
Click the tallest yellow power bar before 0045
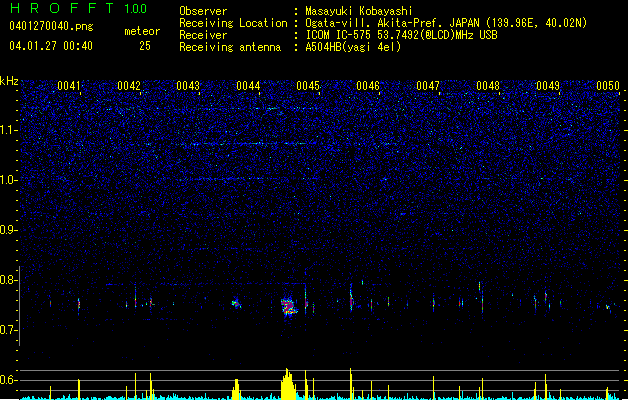(x=288, y=384)
